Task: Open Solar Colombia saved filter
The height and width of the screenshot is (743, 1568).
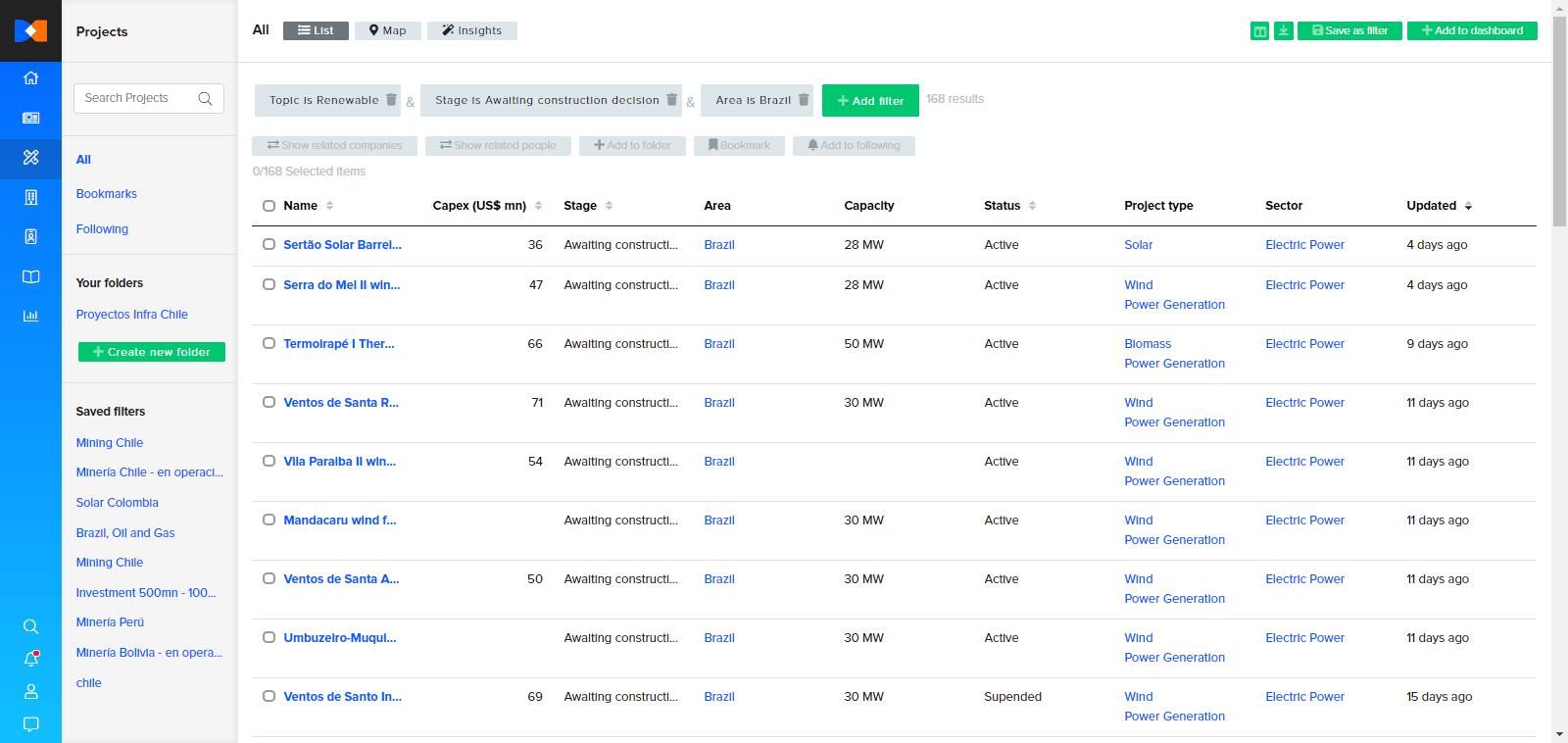Action: pyautogui.click(x=118, y=503)
